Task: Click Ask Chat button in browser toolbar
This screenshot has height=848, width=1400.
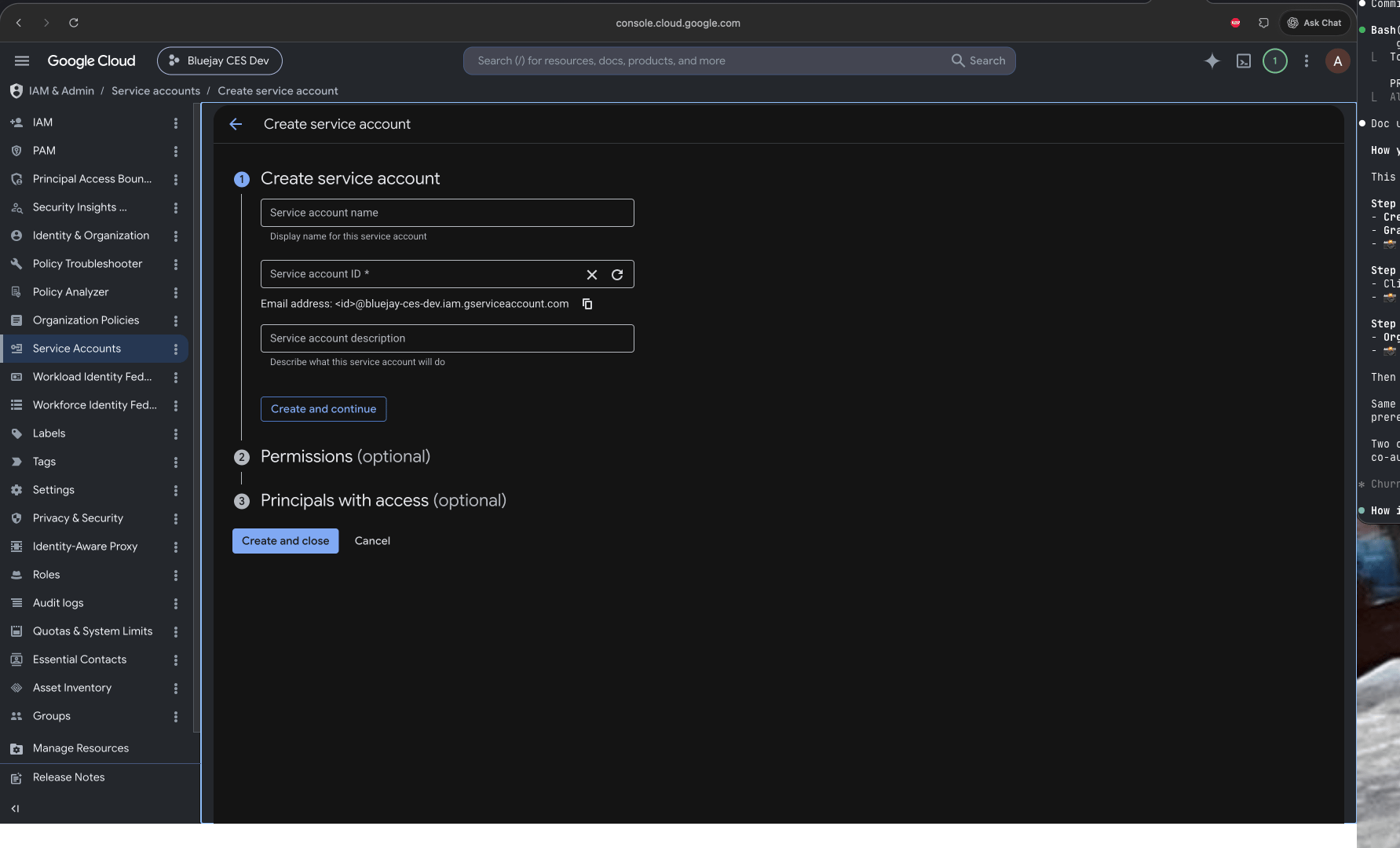Action: click(x=1314, y=23)
